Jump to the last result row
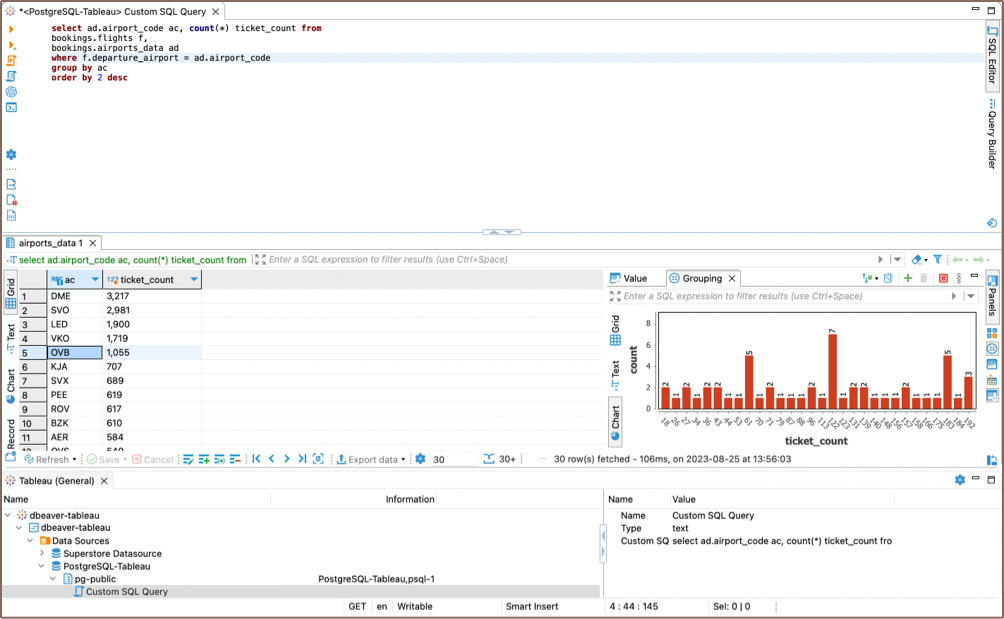Screen dimensions: 1004x619 [302, 459]
